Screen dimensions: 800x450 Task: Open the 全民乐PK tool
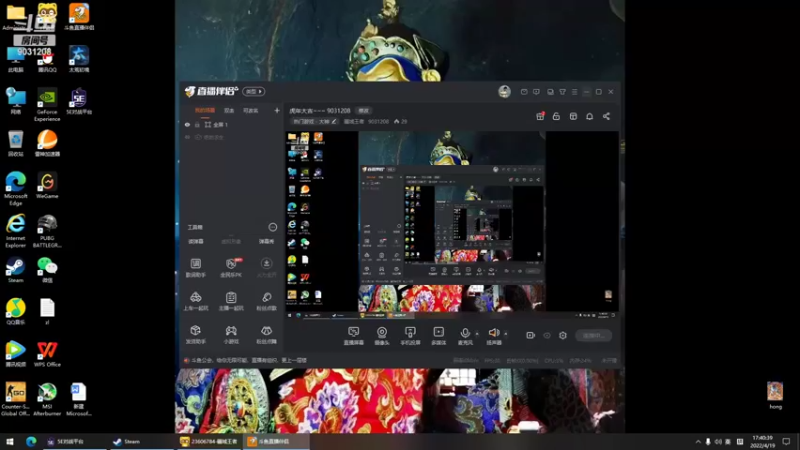pyautogui.click(x=231, y=267)
